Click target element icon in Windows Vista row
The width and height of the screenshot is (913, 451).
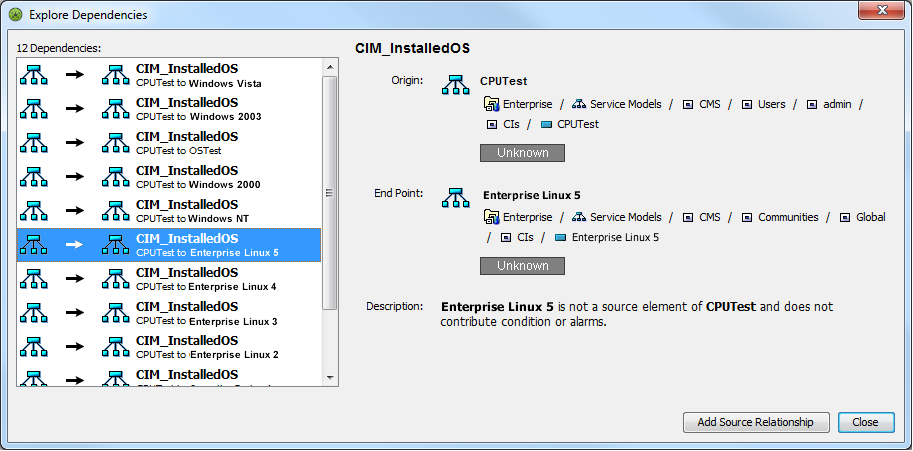pos(115,74)
